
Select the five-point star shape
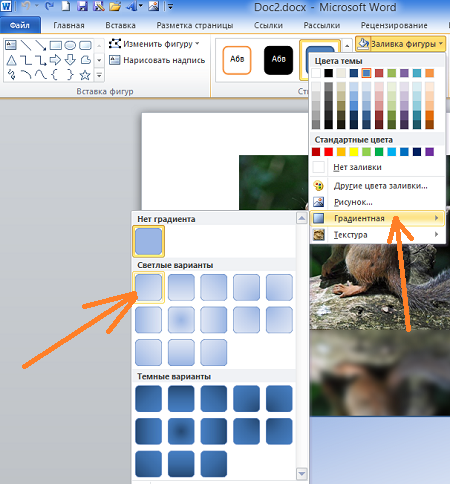(85, 75)
